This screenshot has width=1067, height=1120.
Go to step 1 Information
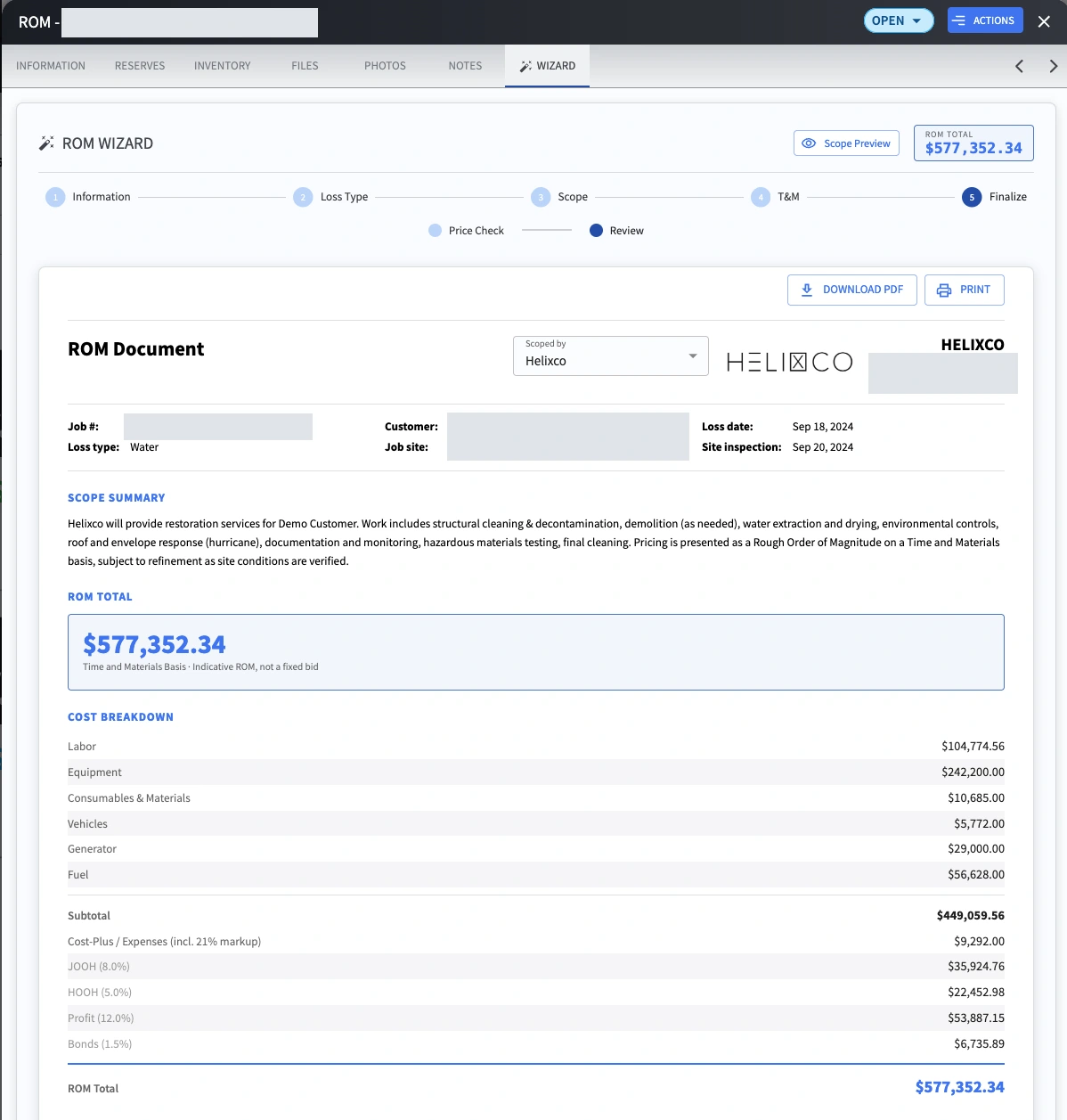(x=88, y=197)
